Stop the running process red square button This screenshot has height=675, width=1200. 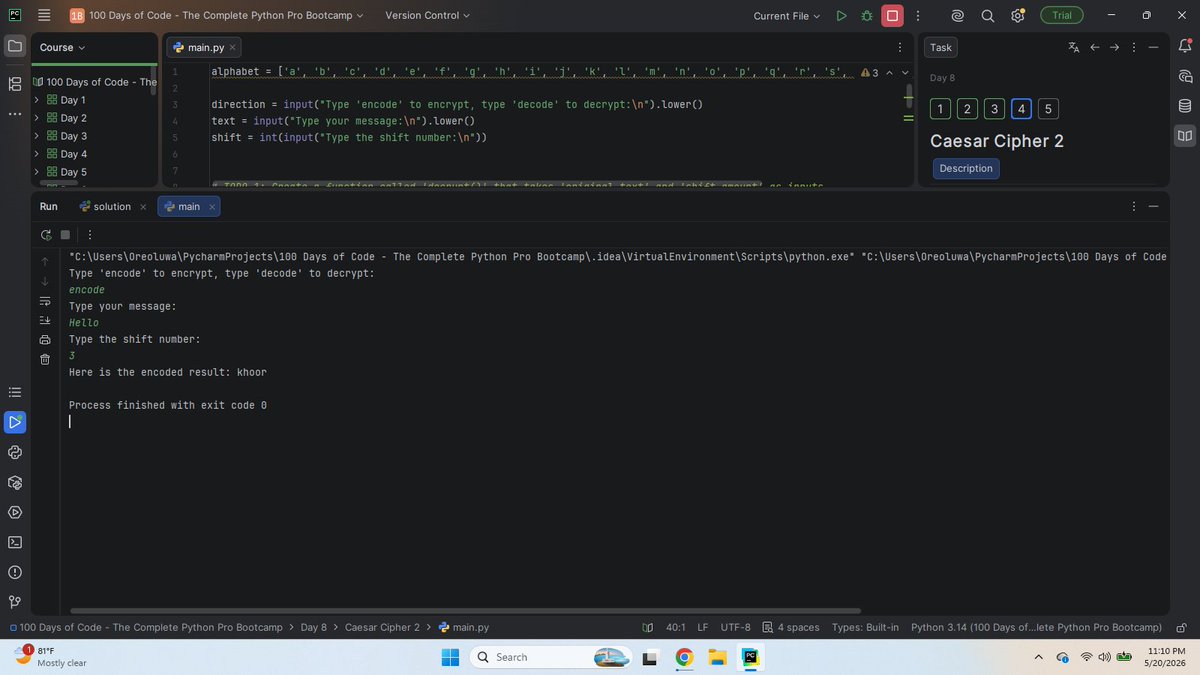point(892,16)
